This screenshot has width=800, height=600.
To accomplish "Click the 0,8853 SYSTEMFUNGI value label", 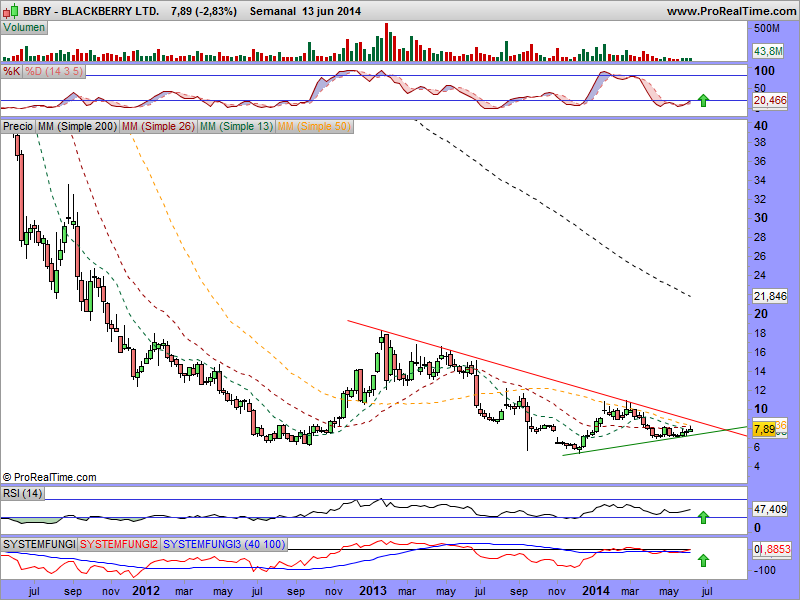I will click(772, 549).
